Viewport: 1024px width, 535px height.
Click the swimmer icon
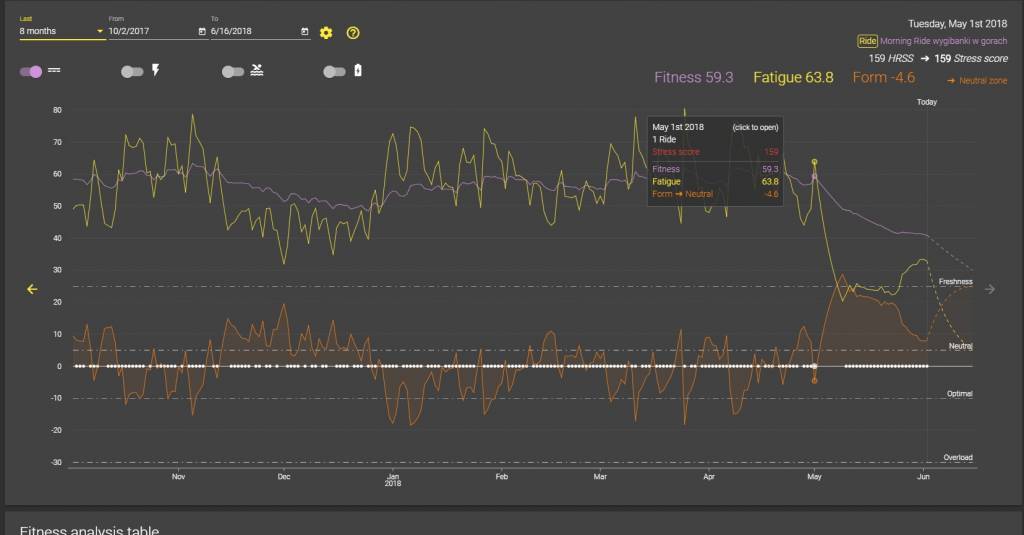pyautogui.click(x=257, y=70)
